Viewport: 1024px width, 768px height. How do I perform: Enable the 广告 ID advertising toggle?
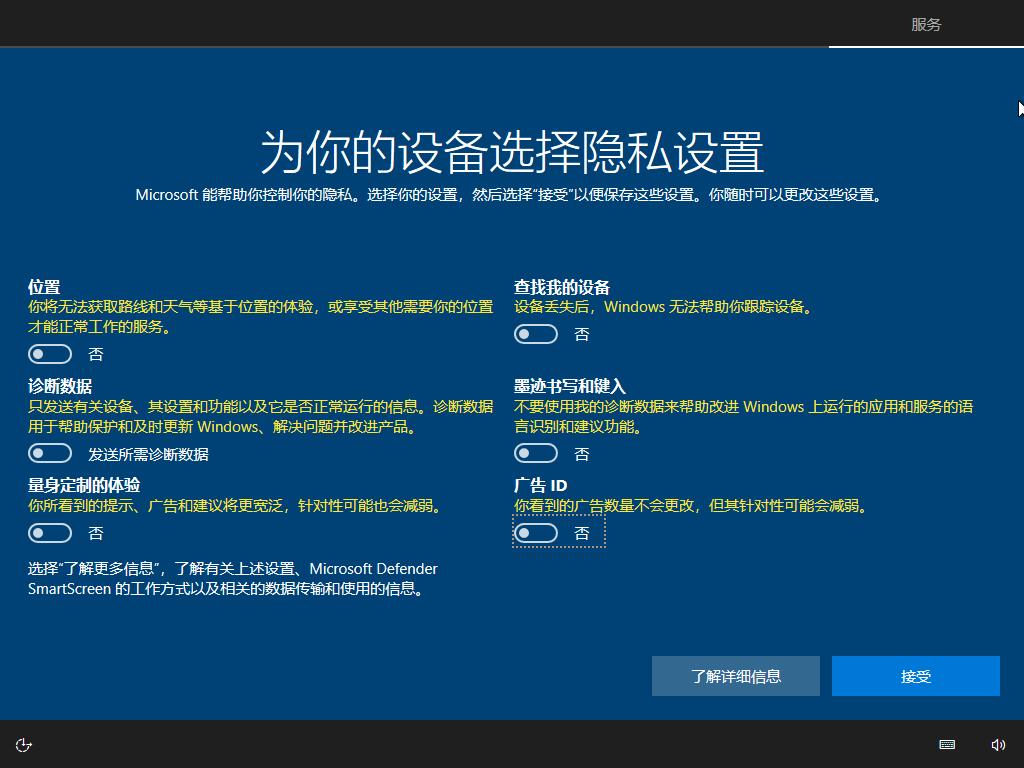point(536,533)
